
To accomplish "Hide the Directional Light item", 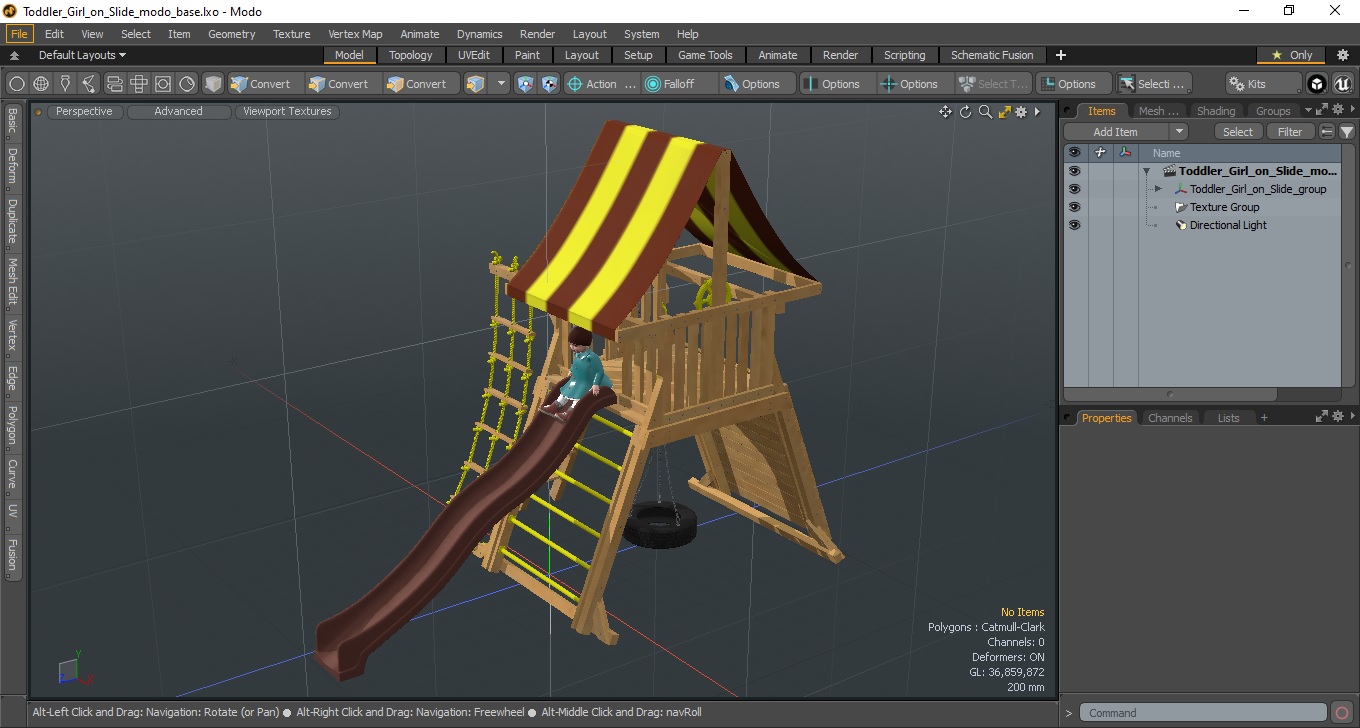I will pos(1074,225).
